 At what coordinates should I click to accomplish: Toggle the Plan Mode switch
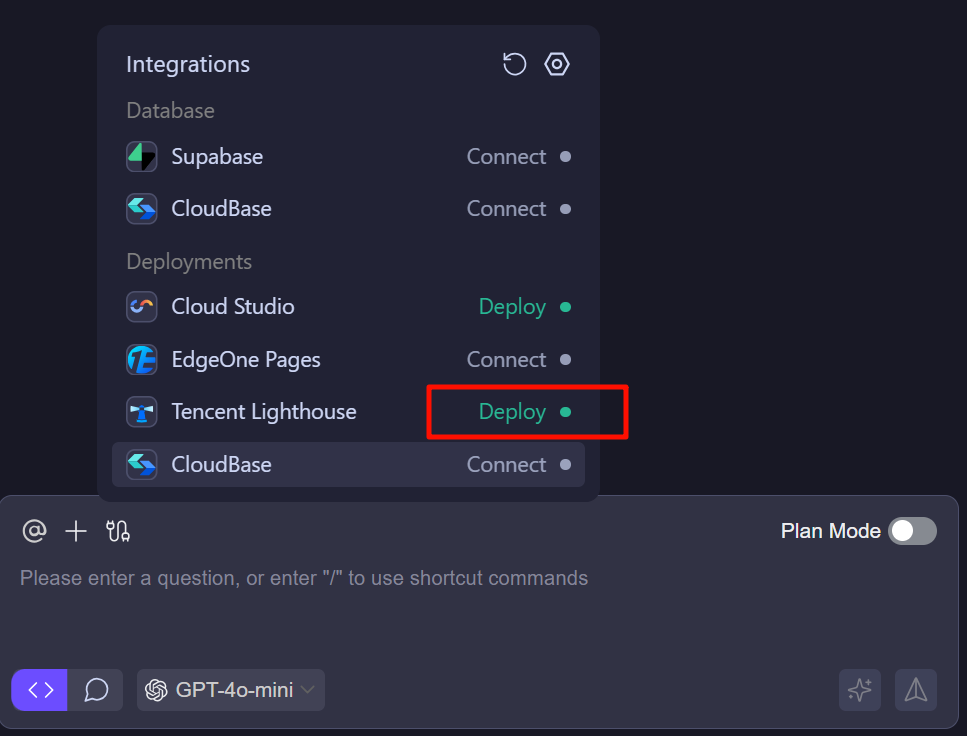(912, 531)
